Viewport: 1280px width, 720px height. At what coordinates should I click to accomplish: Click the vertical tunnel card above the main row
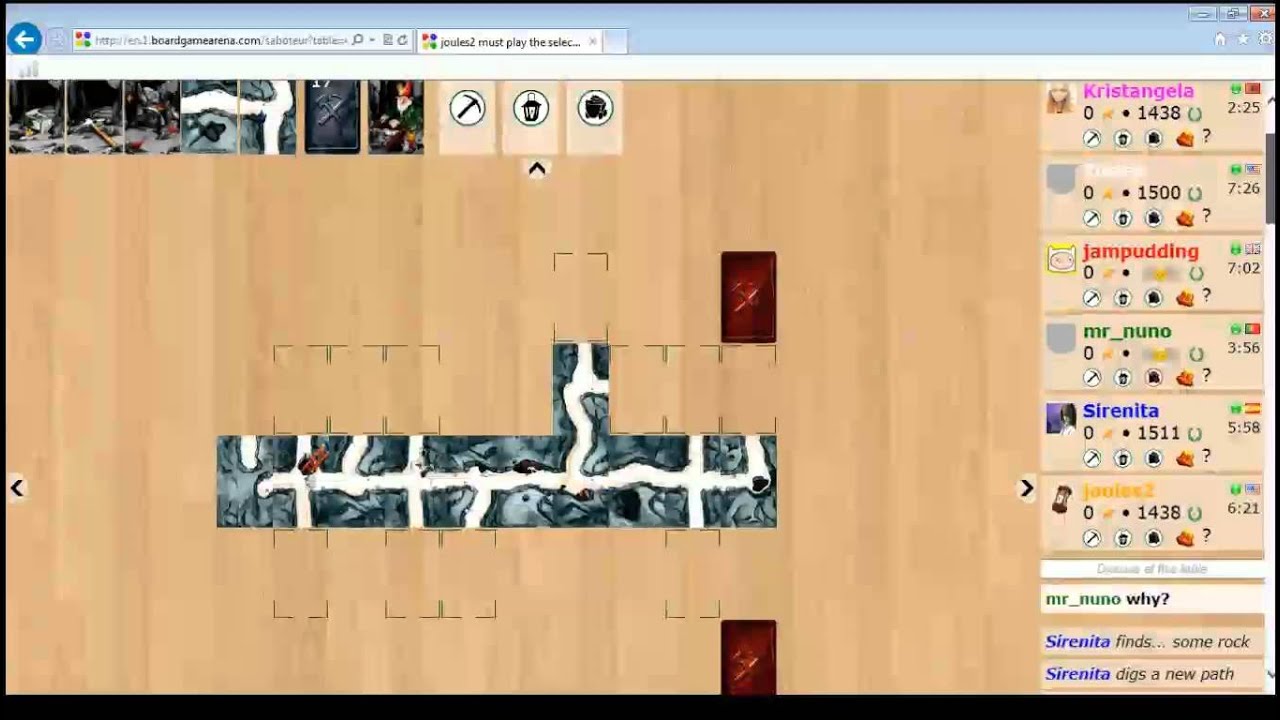click(581, 389)
